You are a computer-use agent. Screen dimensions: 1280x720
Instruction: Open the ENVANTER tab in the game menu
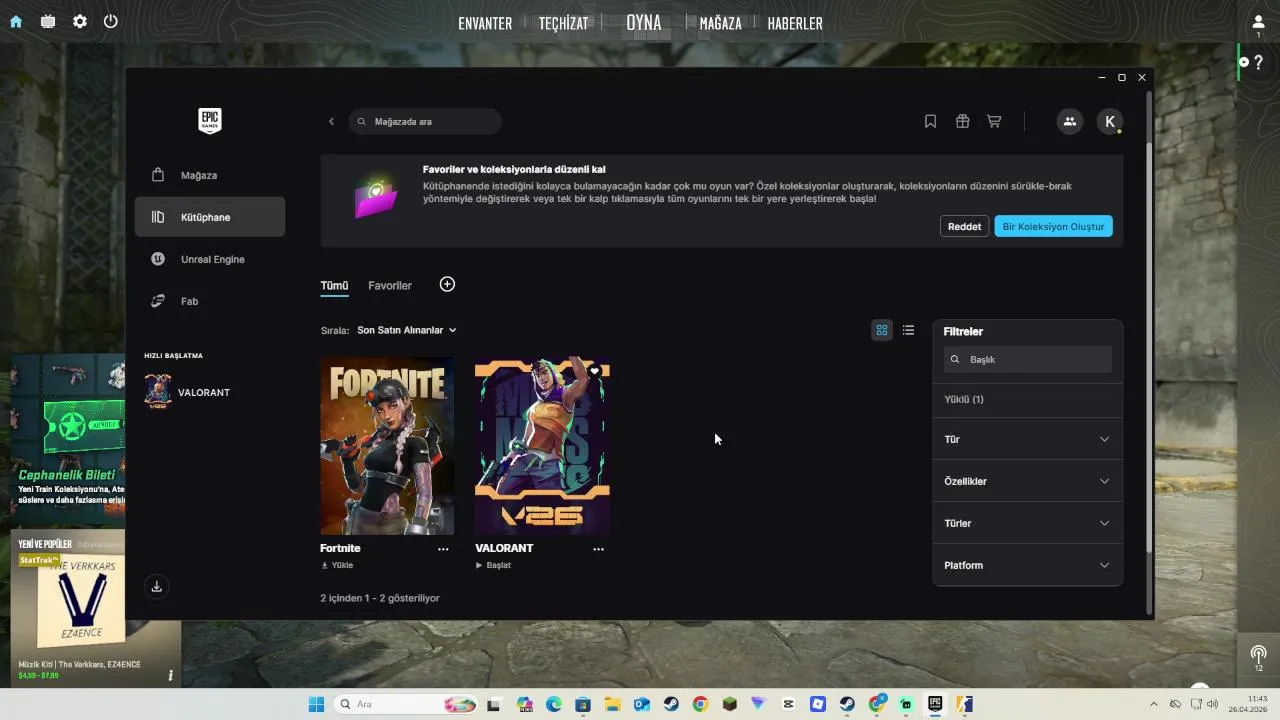(x=485, y=23)
